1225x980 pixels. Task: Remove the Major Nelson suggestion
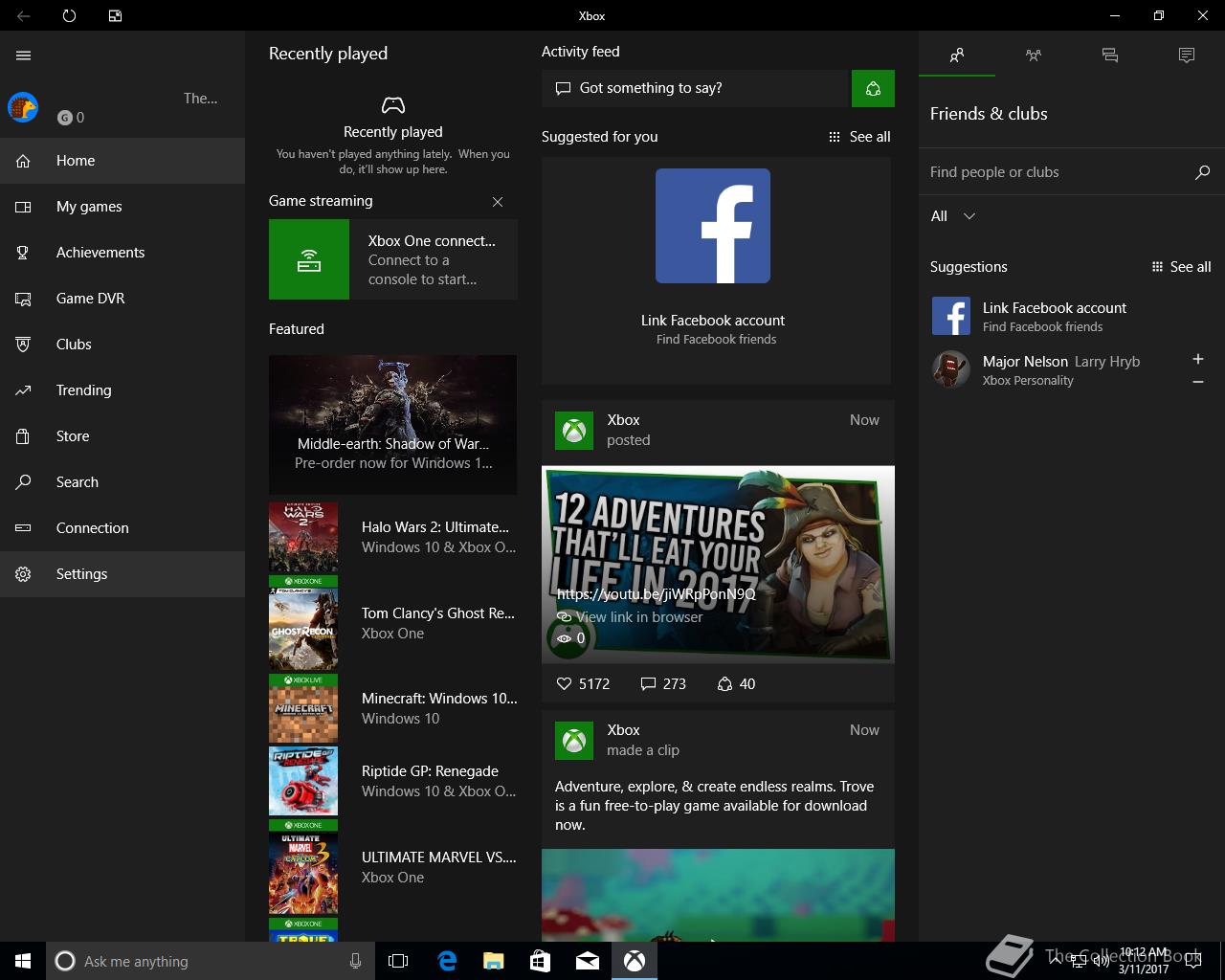click(1197, 382)
